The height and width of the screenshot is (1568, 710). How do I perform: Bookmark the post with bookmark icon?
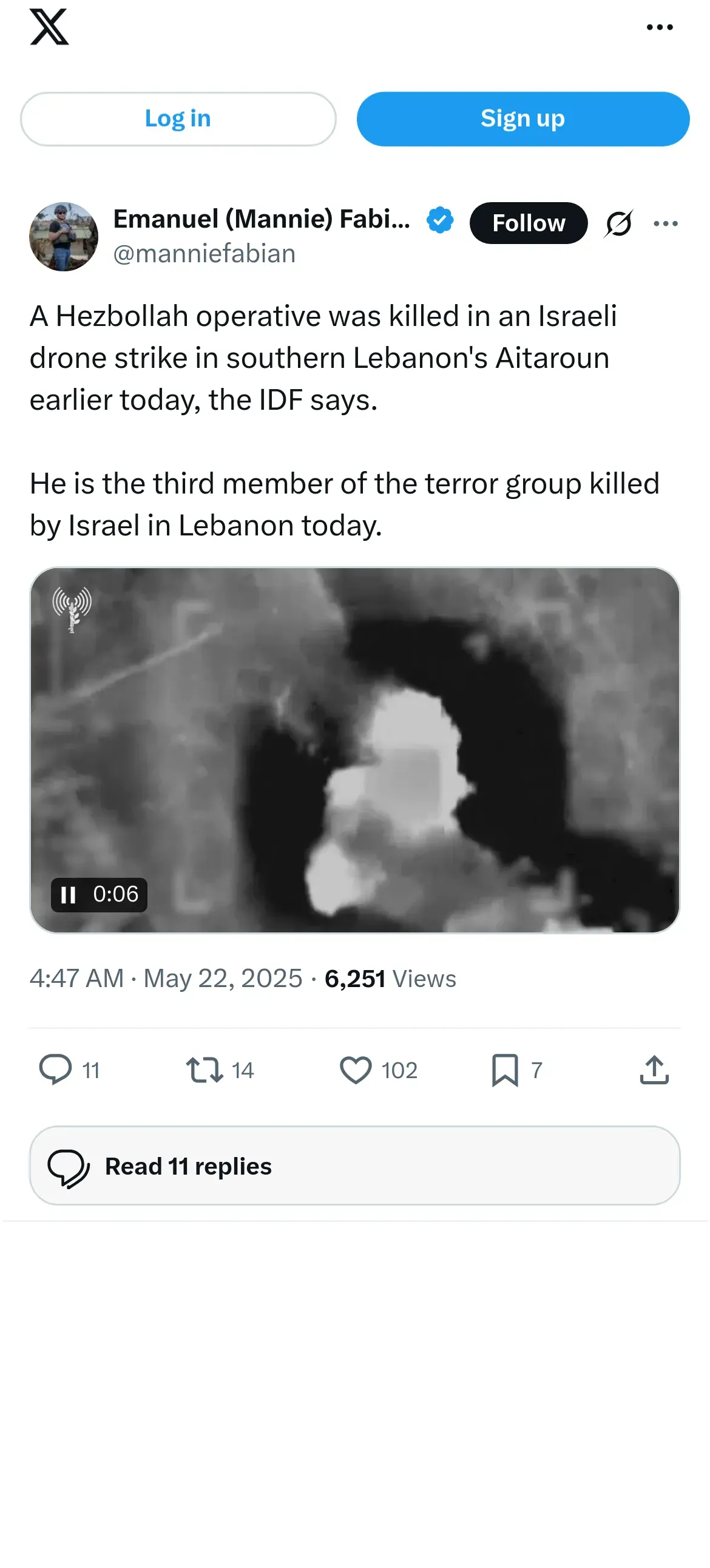point(505,1070)
